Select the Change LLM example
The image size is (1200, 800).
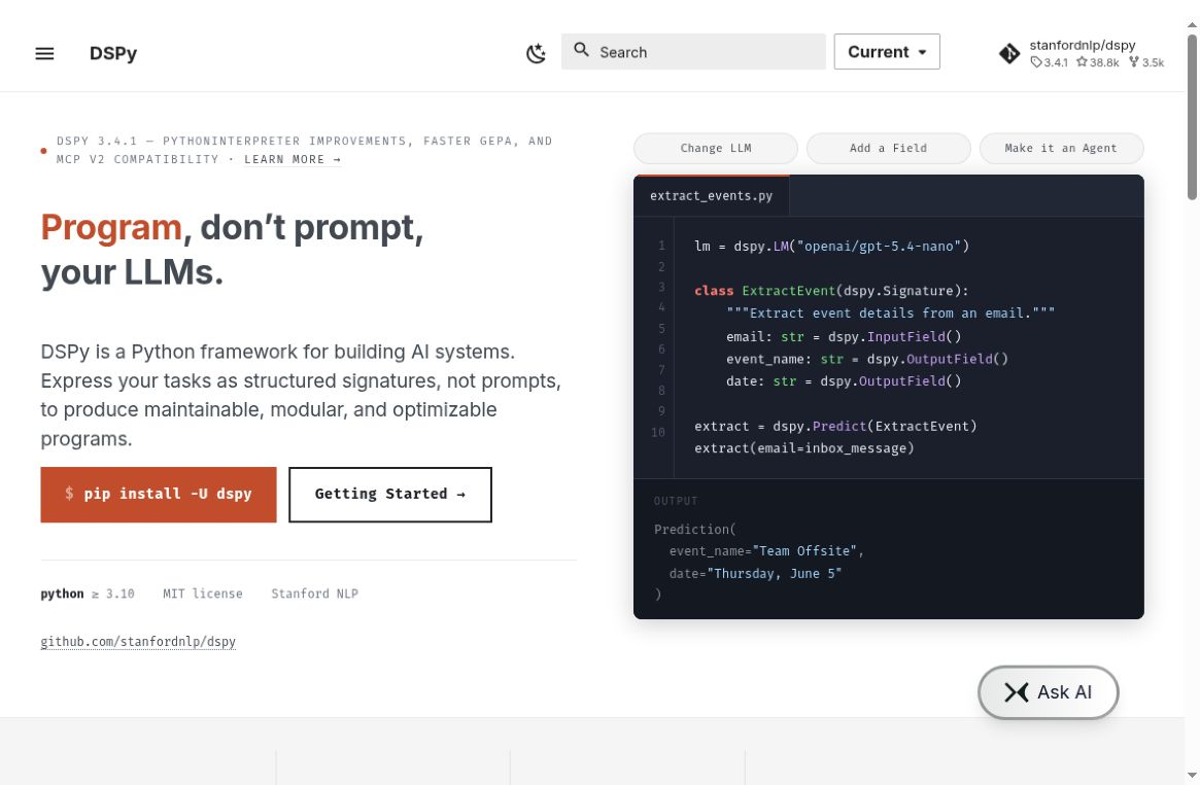point(716,148)
